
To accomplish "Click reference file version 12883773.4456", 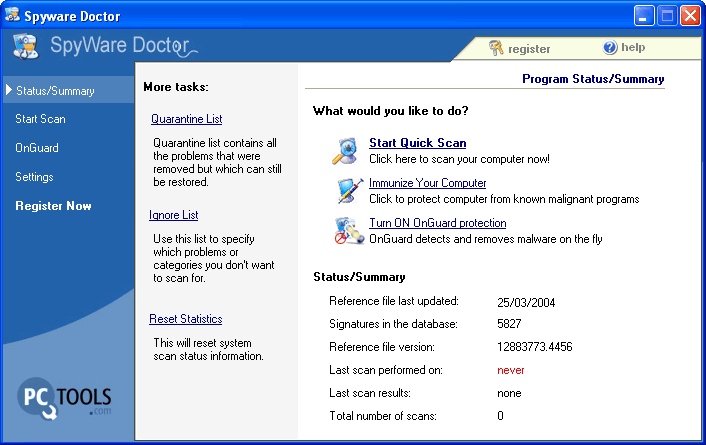I will 534,347.
